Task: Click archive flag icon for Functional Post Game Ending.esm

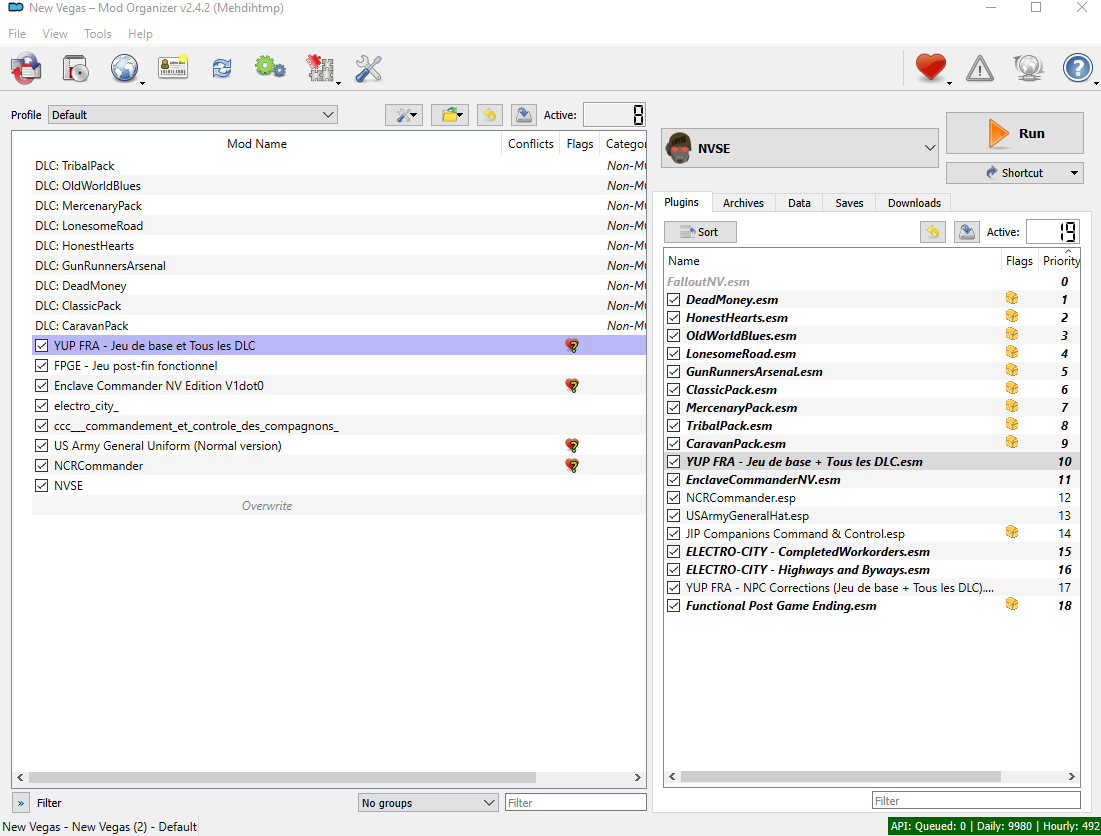Action: pos(1012,604)
